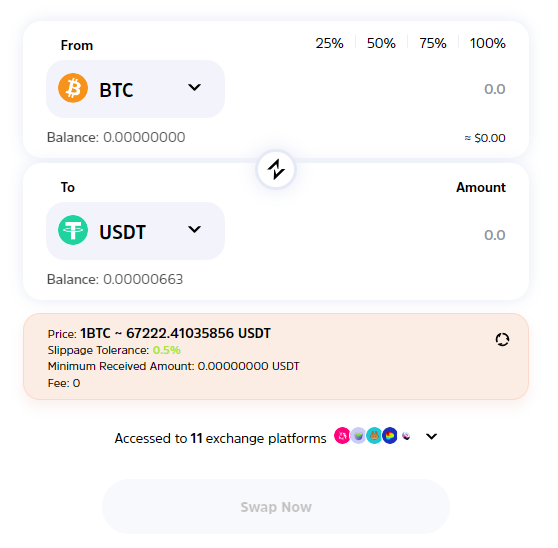This screenshot has width=558, height=548.
Task: Click the small rightmost platform icon
Action: pos(406,436)
